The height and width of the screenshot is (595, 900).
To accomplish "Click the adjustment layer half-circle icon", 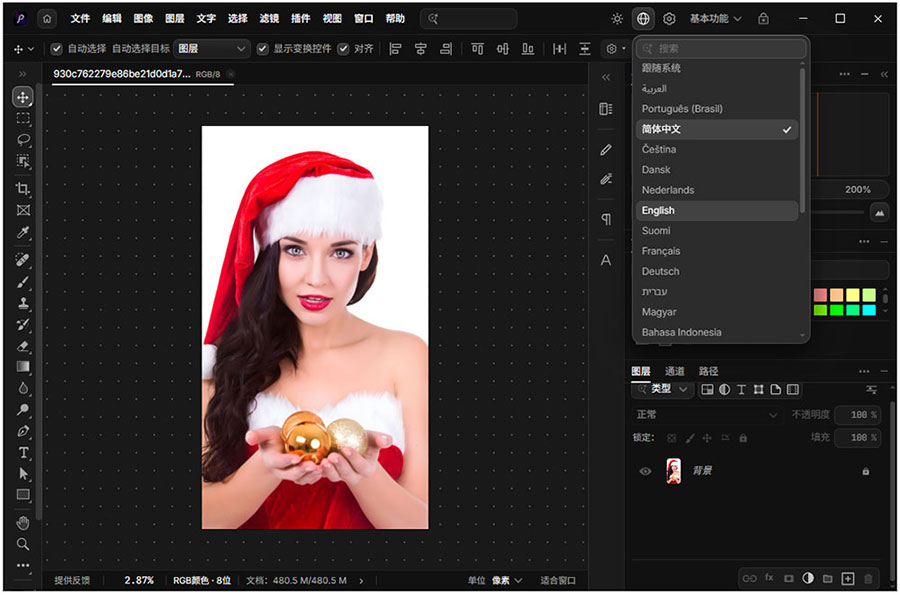I will pos(808,578).
